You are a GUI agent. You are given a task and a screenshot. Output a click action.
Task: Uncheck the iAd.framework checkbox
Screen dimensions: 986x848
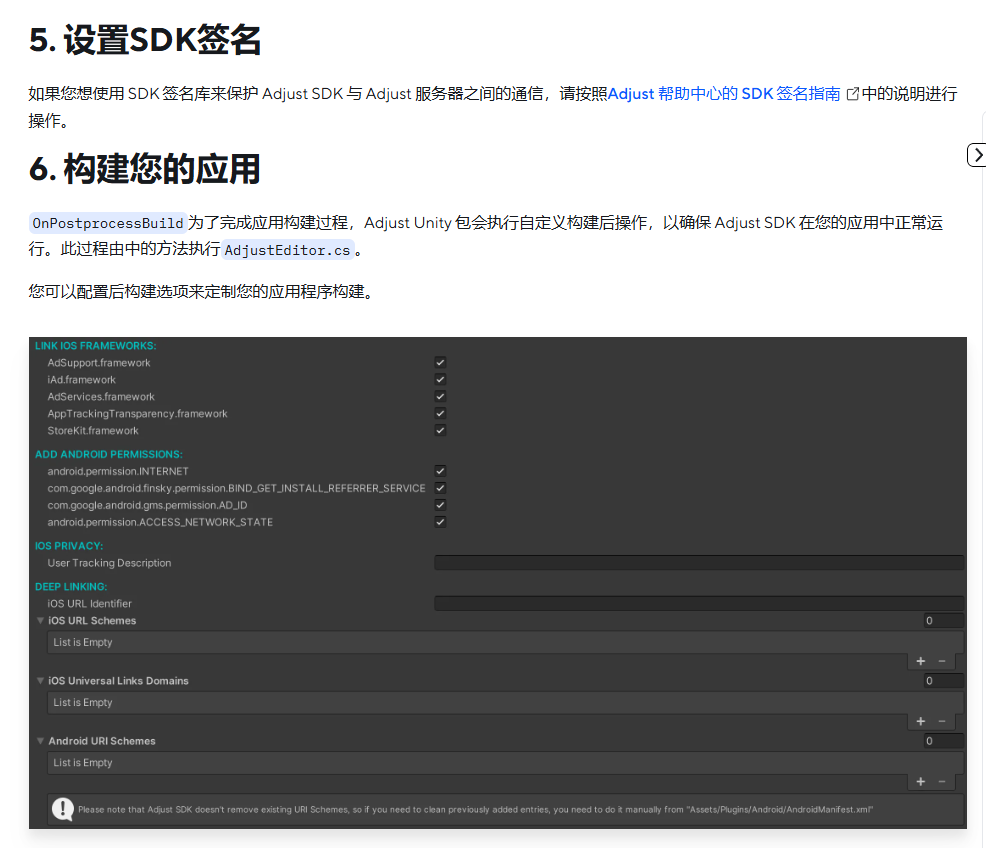point(440,380)
